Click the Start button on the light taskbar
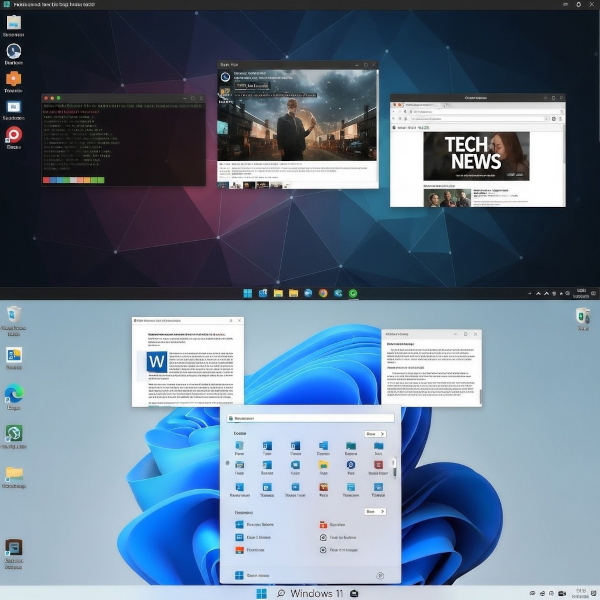 click(261, 593)
